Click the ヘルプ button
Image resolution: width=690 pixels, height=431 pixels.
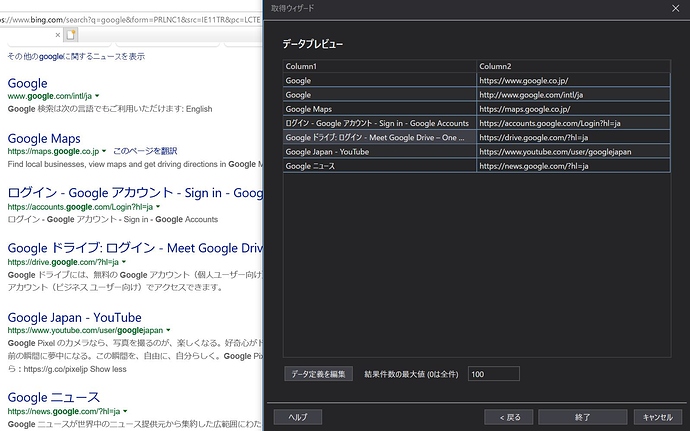click(x=298, y=417)
